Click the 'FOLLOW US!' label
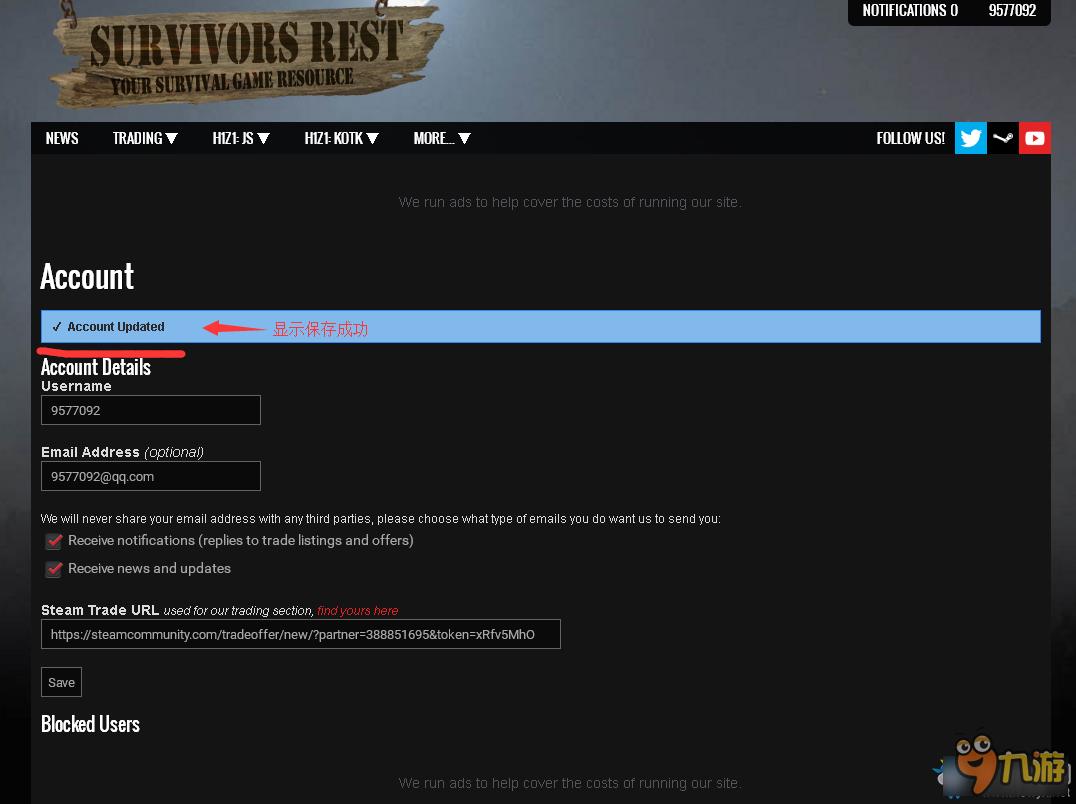 [x=911, y=139]
